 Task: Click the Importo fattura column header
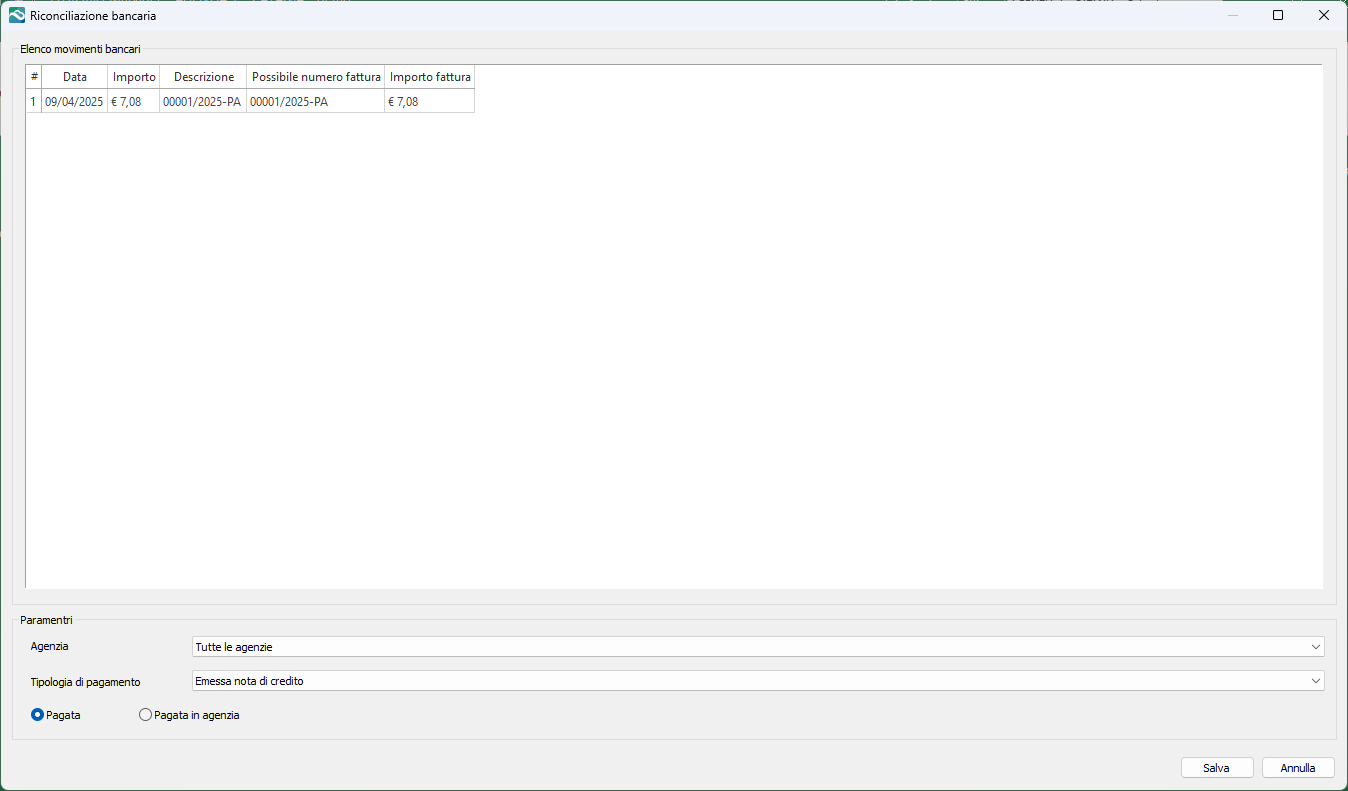[x=430, y=77]
